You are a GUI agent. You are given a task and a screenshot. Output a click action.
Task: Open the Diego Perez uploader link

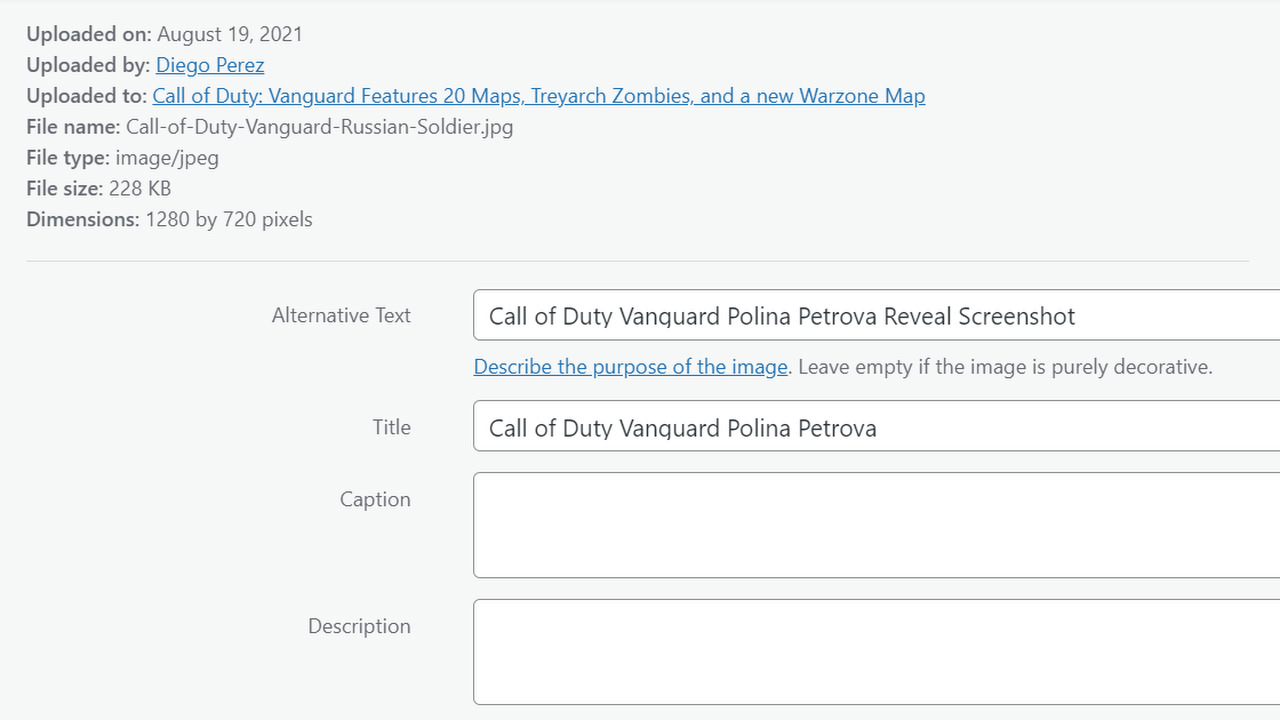pyautogui.click(x=210, y=65)
